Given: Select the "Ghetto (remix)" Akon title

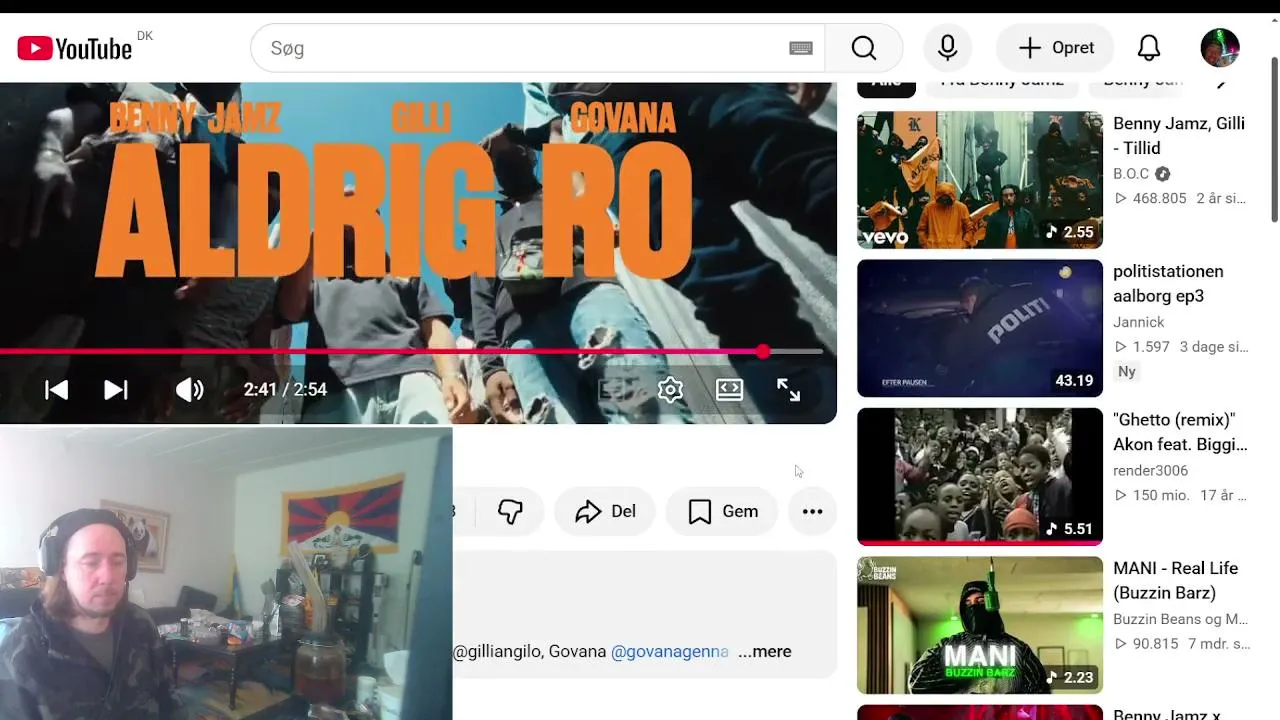Looking at the screenshot, I should [1180, 432].
